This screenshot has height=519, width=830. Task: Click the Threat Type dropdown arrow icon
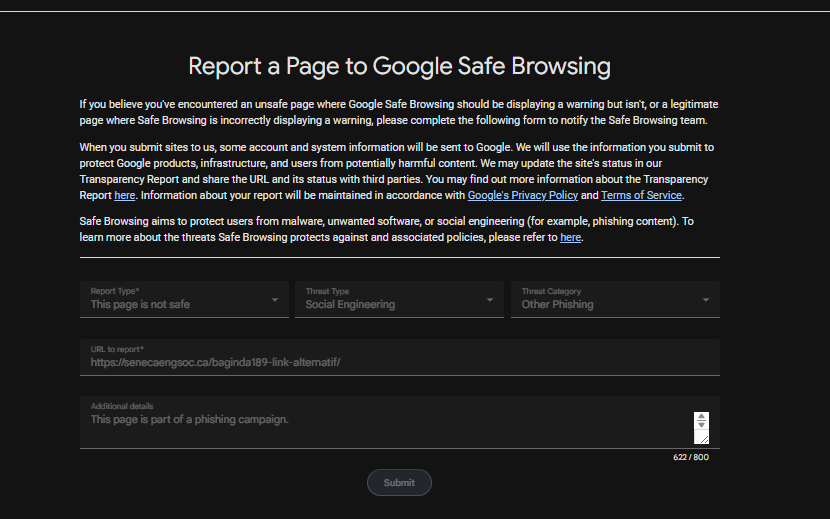(490, 300)
